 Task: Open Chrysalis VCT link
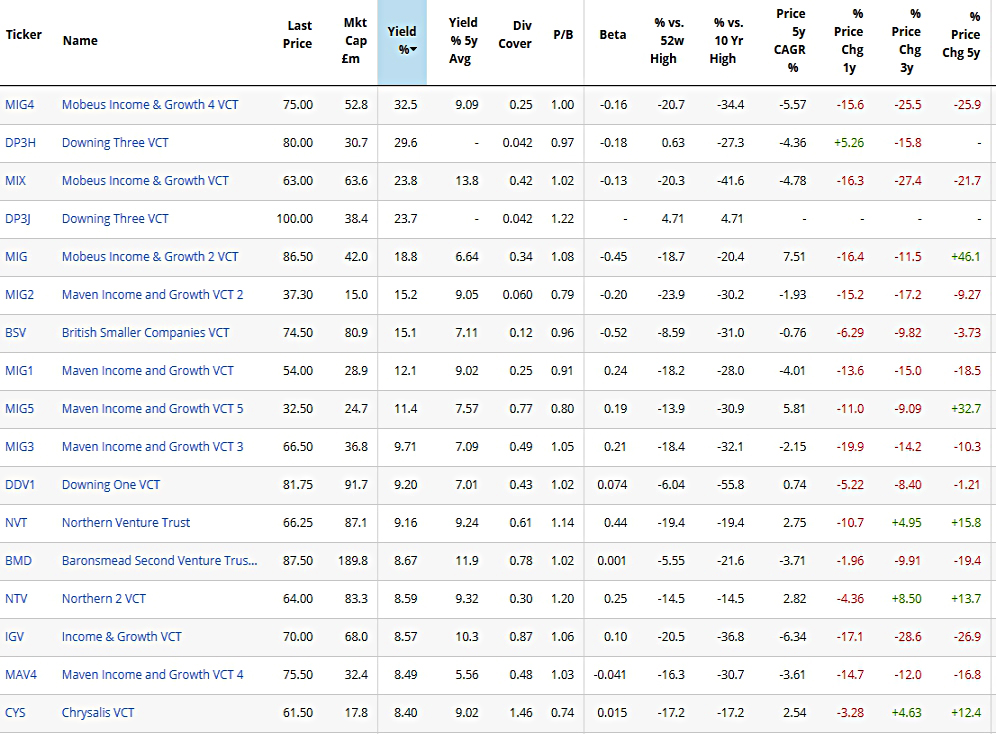[98, 713]
